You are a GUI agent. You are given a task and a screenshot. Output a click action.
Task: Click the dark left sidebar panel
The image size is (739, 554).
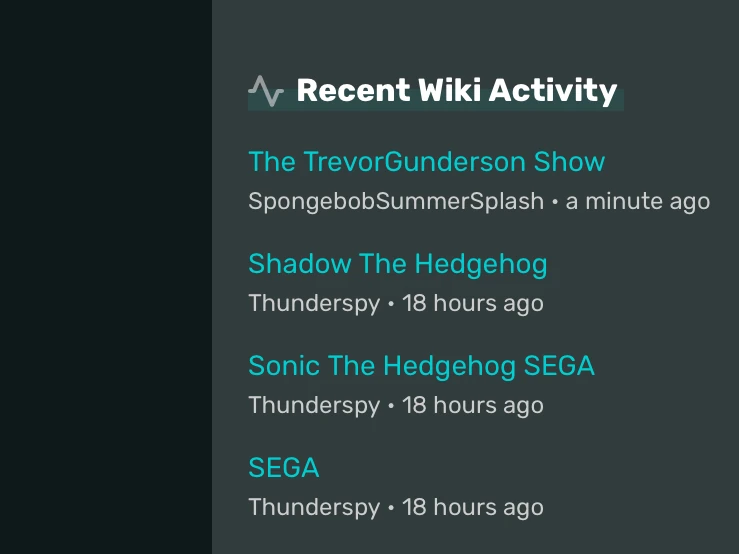105,277
